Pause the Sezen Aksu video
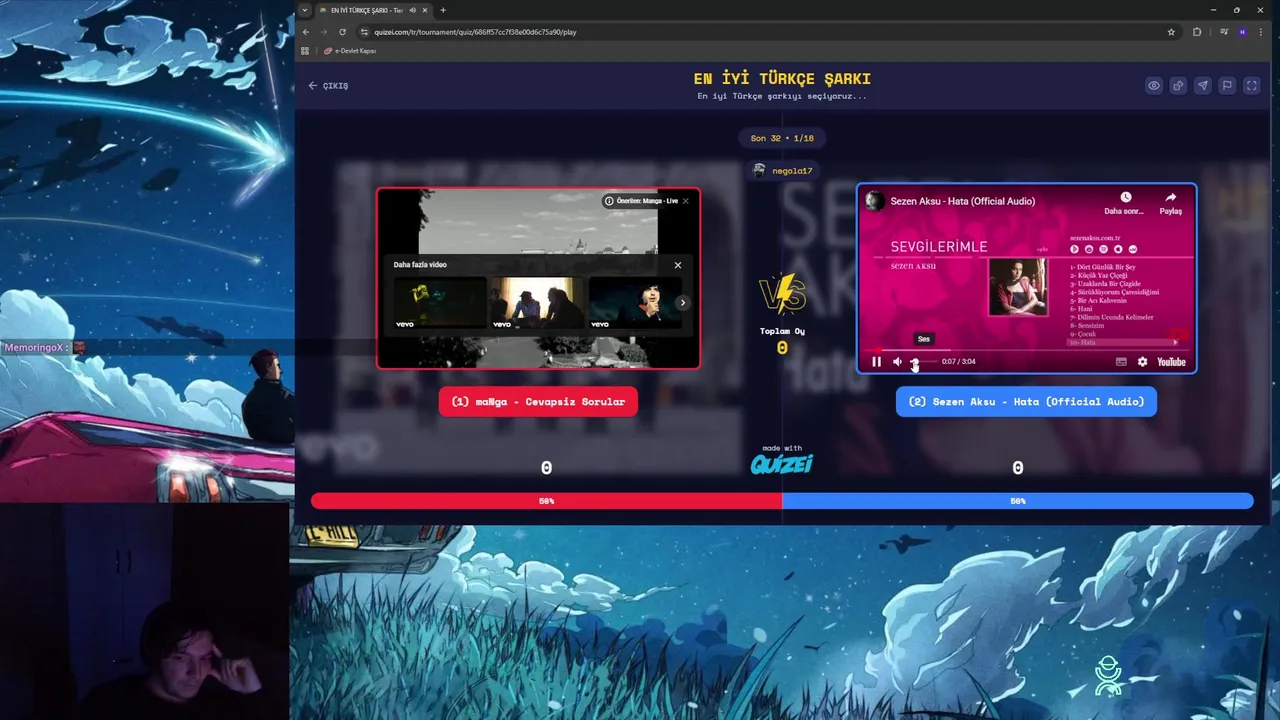This screenshot has width=1280, height=720. 877,362
